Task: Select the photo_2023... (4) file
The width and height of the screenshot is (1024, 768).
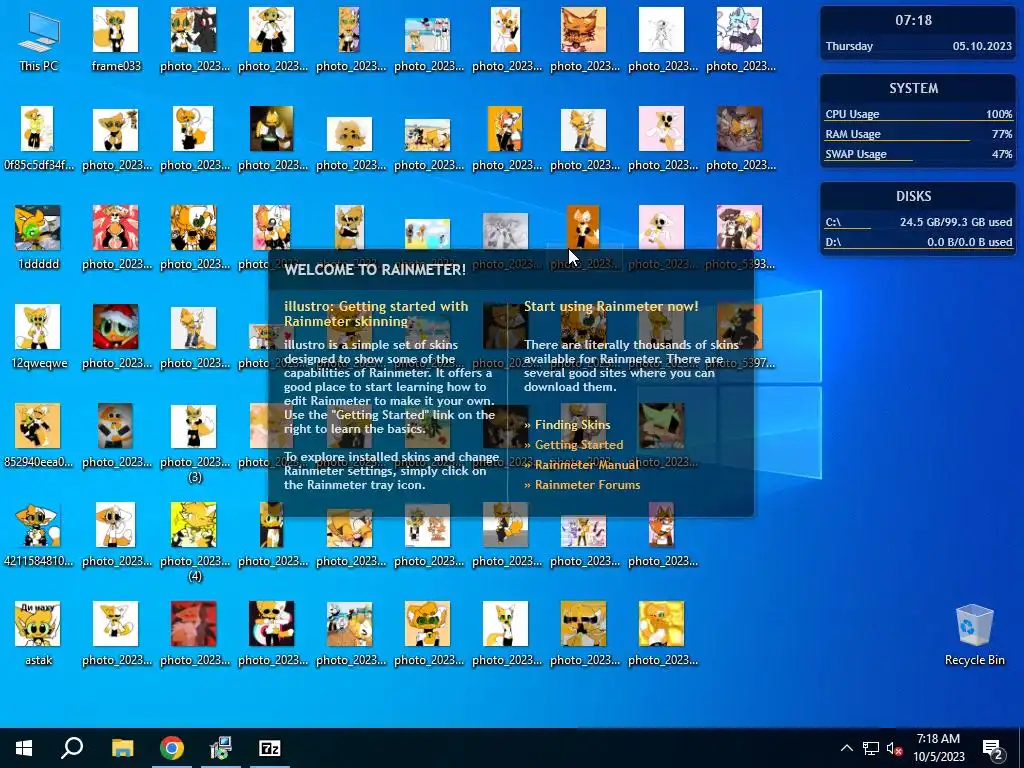Action: click(194, 542)
